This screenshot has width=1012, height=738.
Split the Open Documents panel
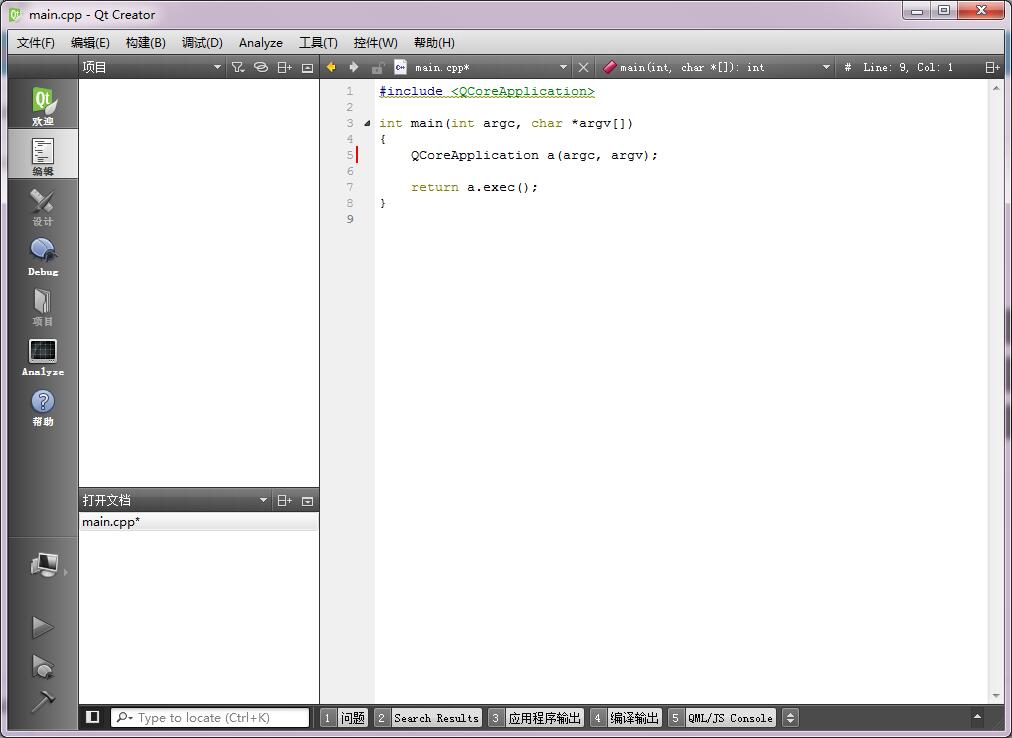pos(285,500)
